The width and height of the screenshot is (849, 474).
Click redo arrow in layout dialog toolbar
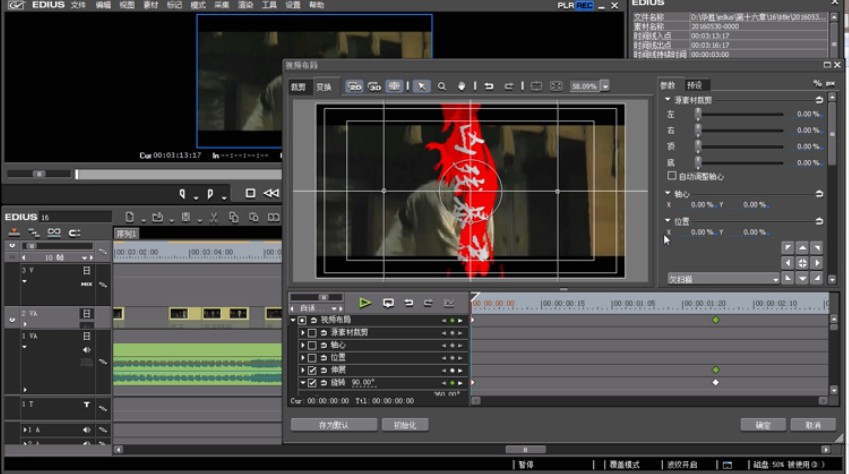[x=508, y=86]
